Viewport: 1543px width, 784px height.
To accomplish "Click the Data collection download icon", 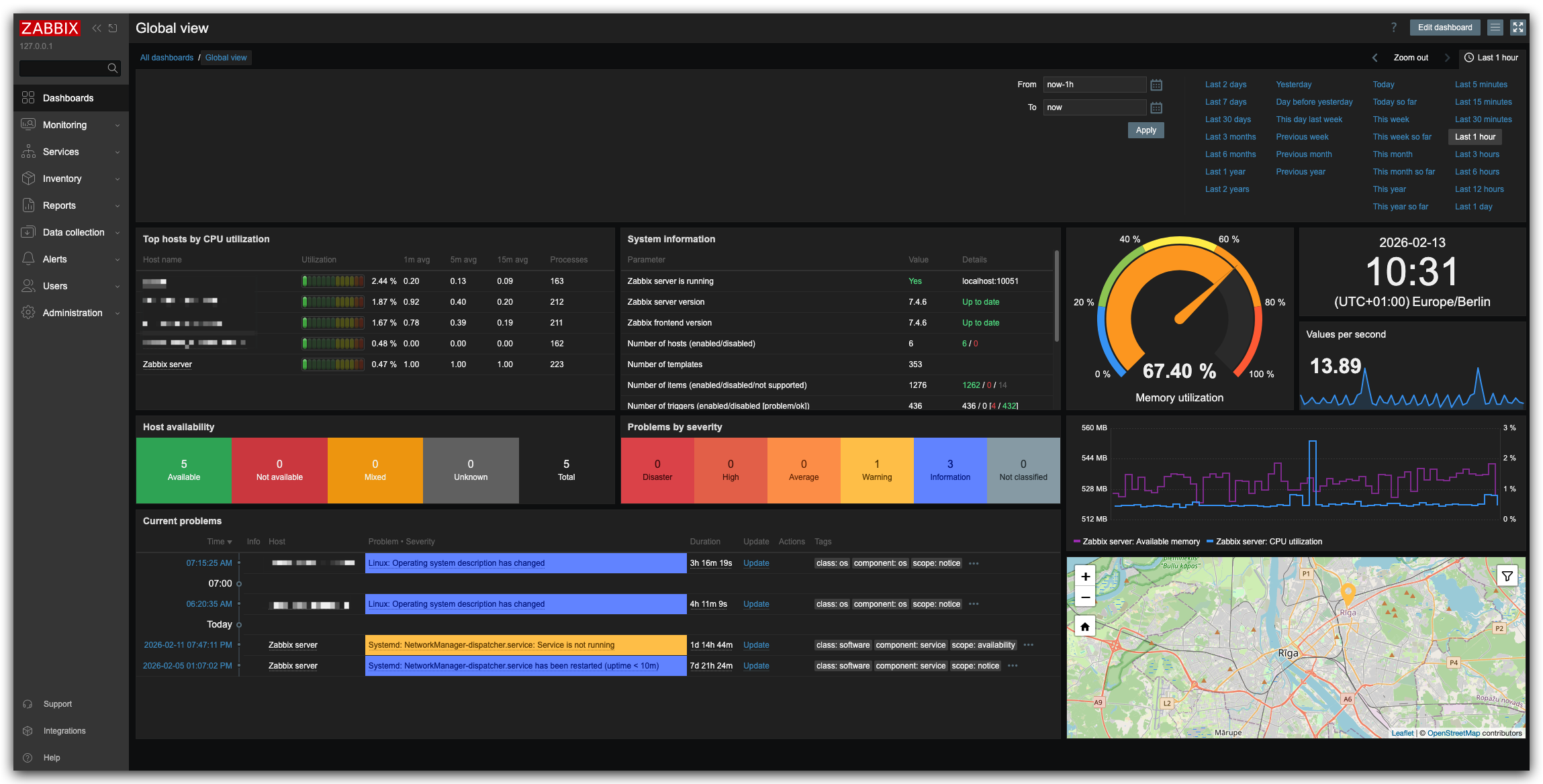I will coord(28,232).
